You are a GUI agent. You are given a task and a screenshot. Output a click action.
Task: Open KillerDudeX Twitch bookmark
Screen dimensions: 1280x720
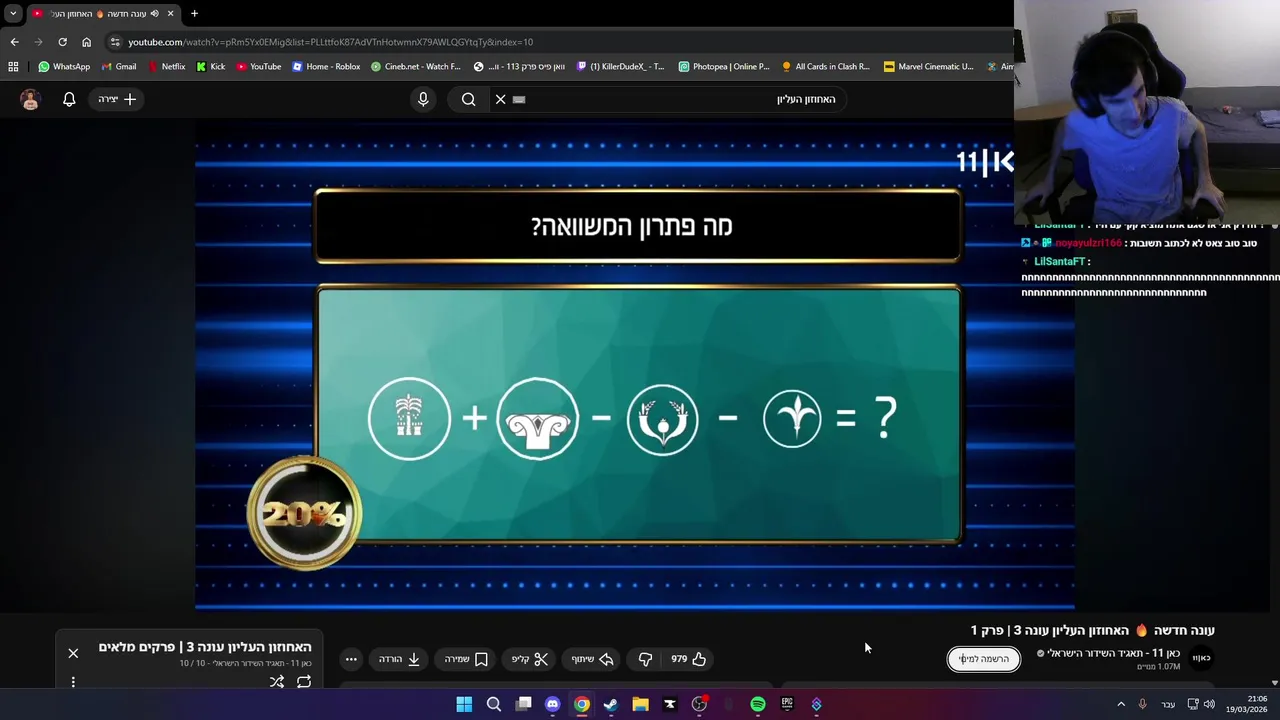click(x=620, y=67)
